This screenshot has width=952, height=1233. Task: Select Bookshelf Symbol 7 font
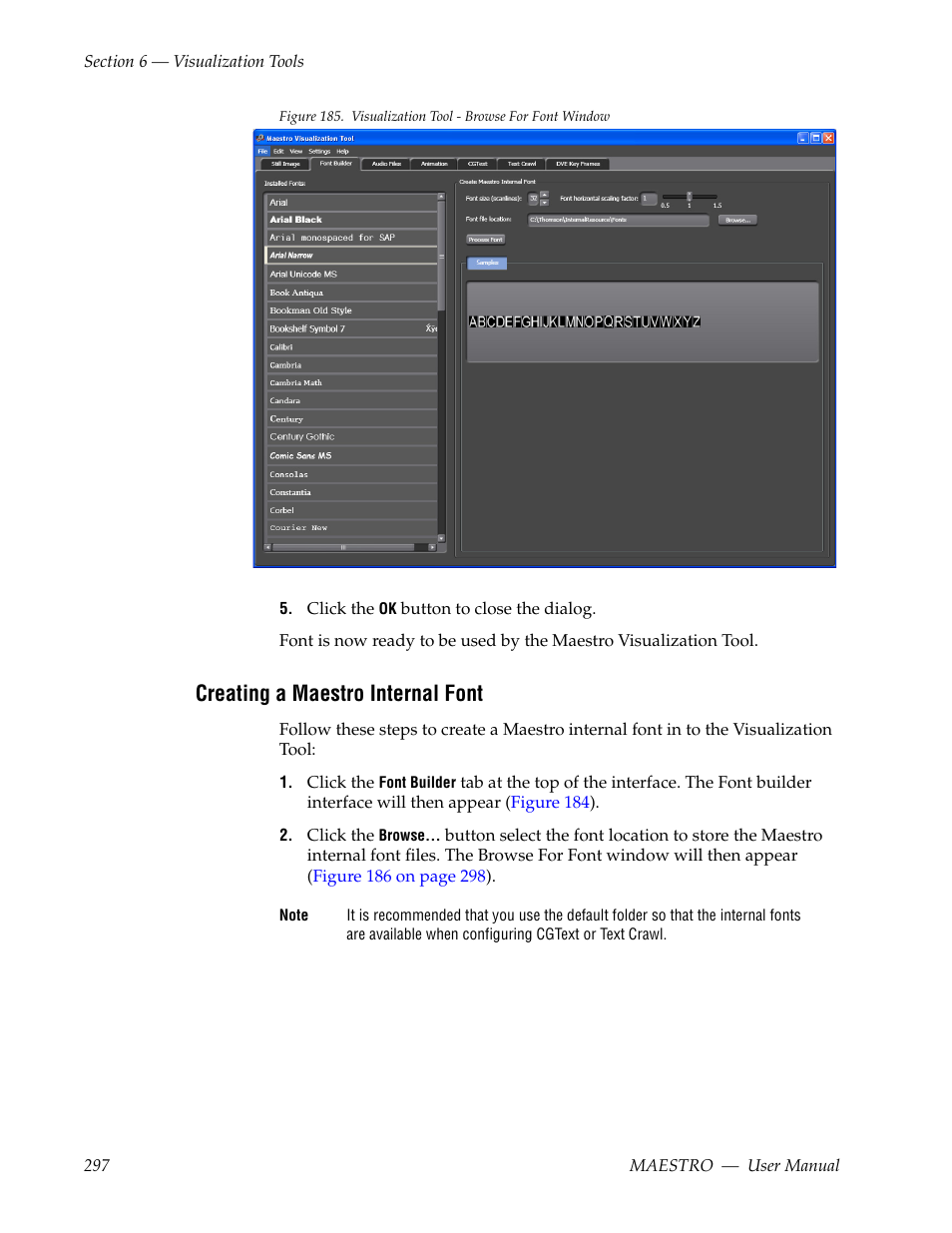click(x=351, y=328)
